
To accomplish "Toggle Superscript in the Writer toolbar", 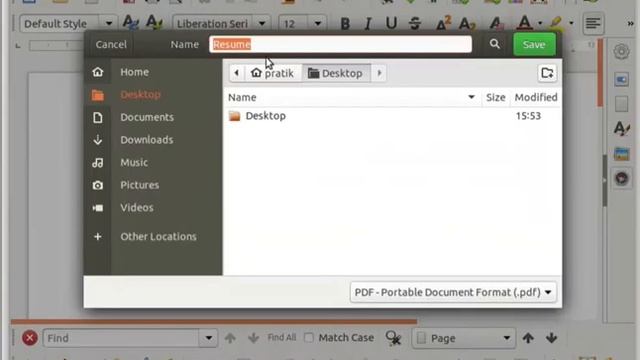I will [x=443, y=23].
